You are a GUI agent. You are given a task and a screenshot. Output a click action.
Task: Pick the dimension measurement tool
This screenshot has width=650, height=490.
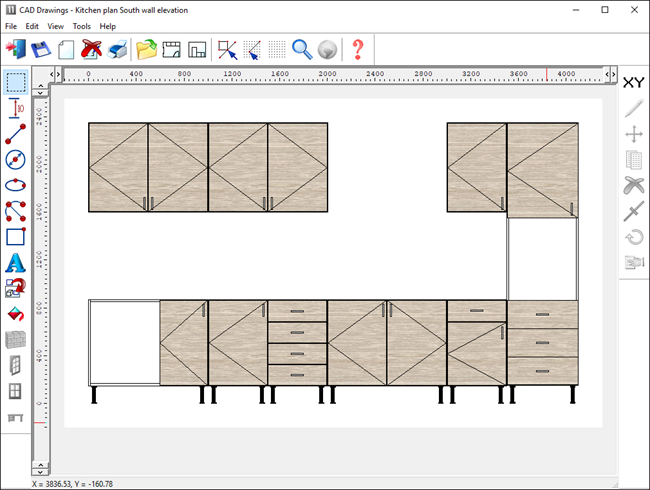[16, 108]
